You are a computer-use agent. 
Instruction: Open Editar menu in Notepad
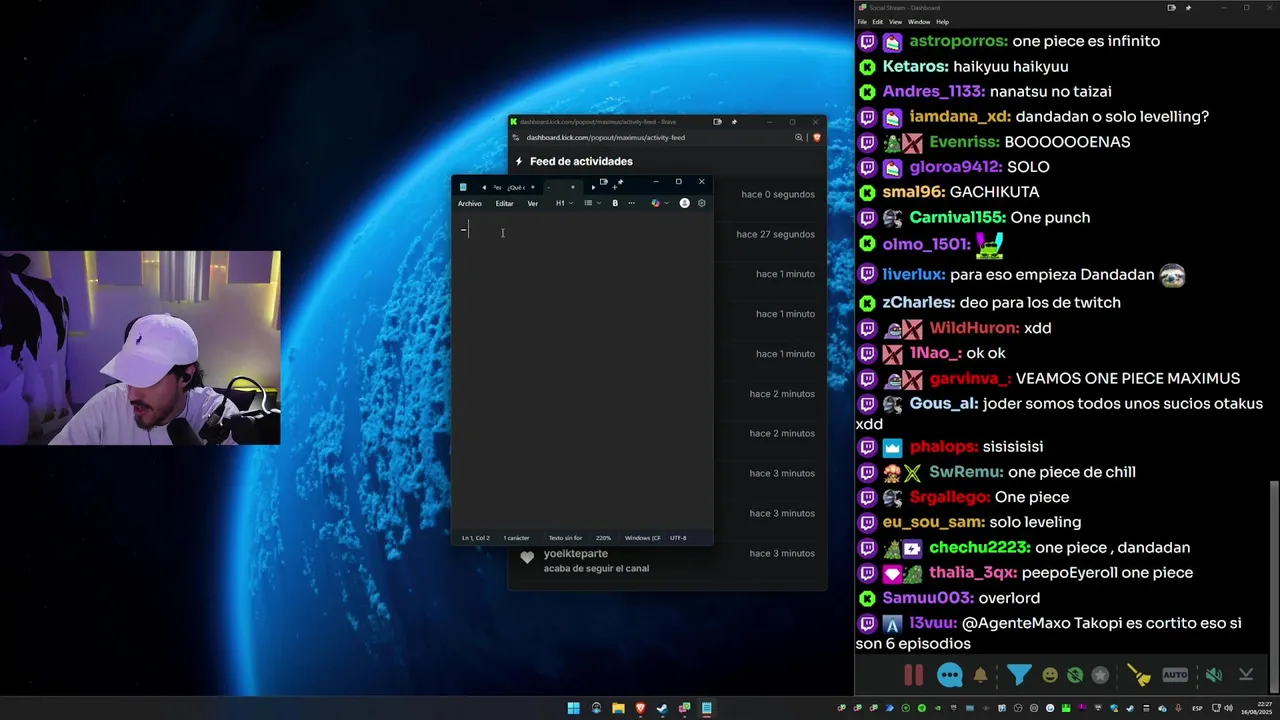coord(504,203)
